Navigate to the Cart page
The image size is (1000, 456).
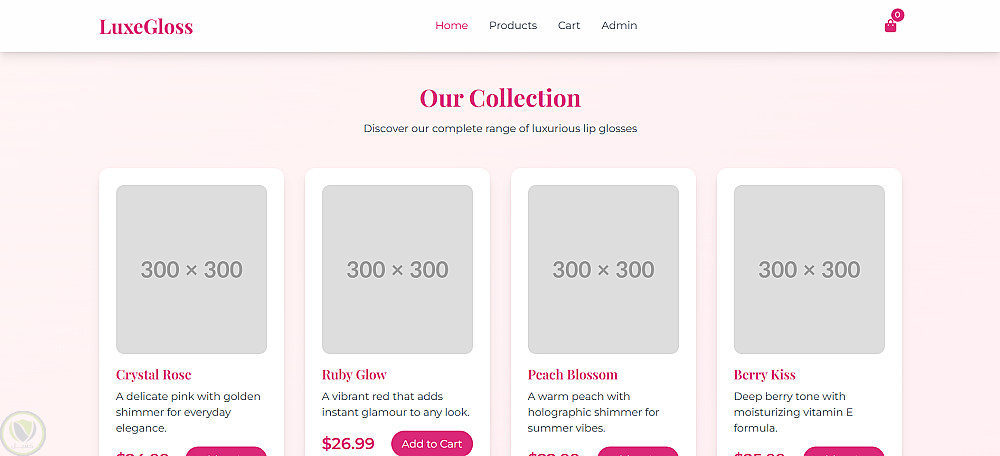pyautogui.click(x=569, y=25)
